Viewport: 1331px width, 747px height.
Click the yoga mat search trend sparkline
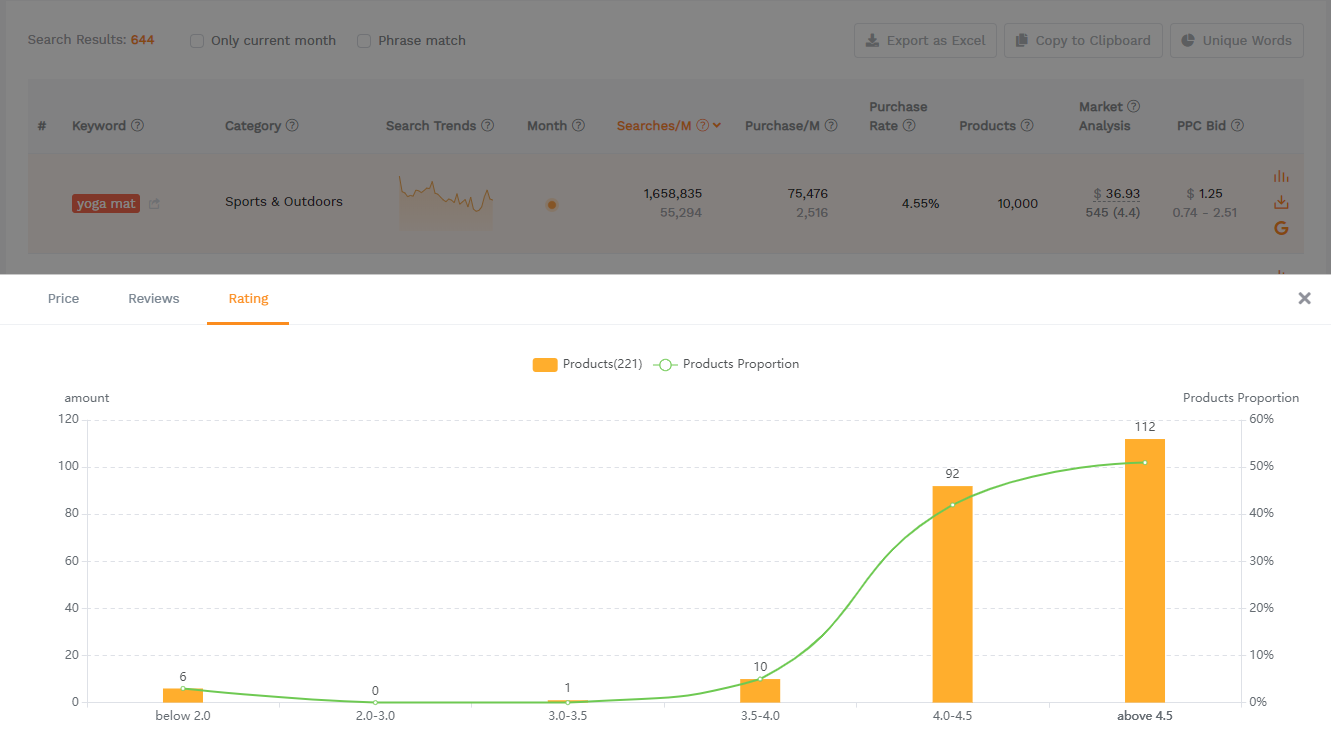[x=446, y=202]
